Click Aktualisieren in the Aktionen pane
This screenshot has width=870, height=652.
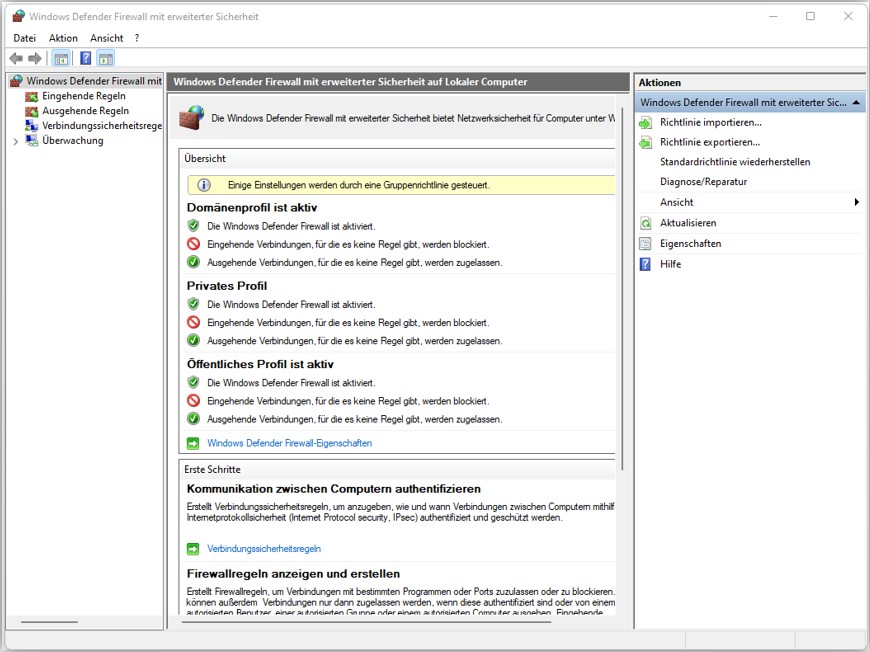tap(688, 223)
